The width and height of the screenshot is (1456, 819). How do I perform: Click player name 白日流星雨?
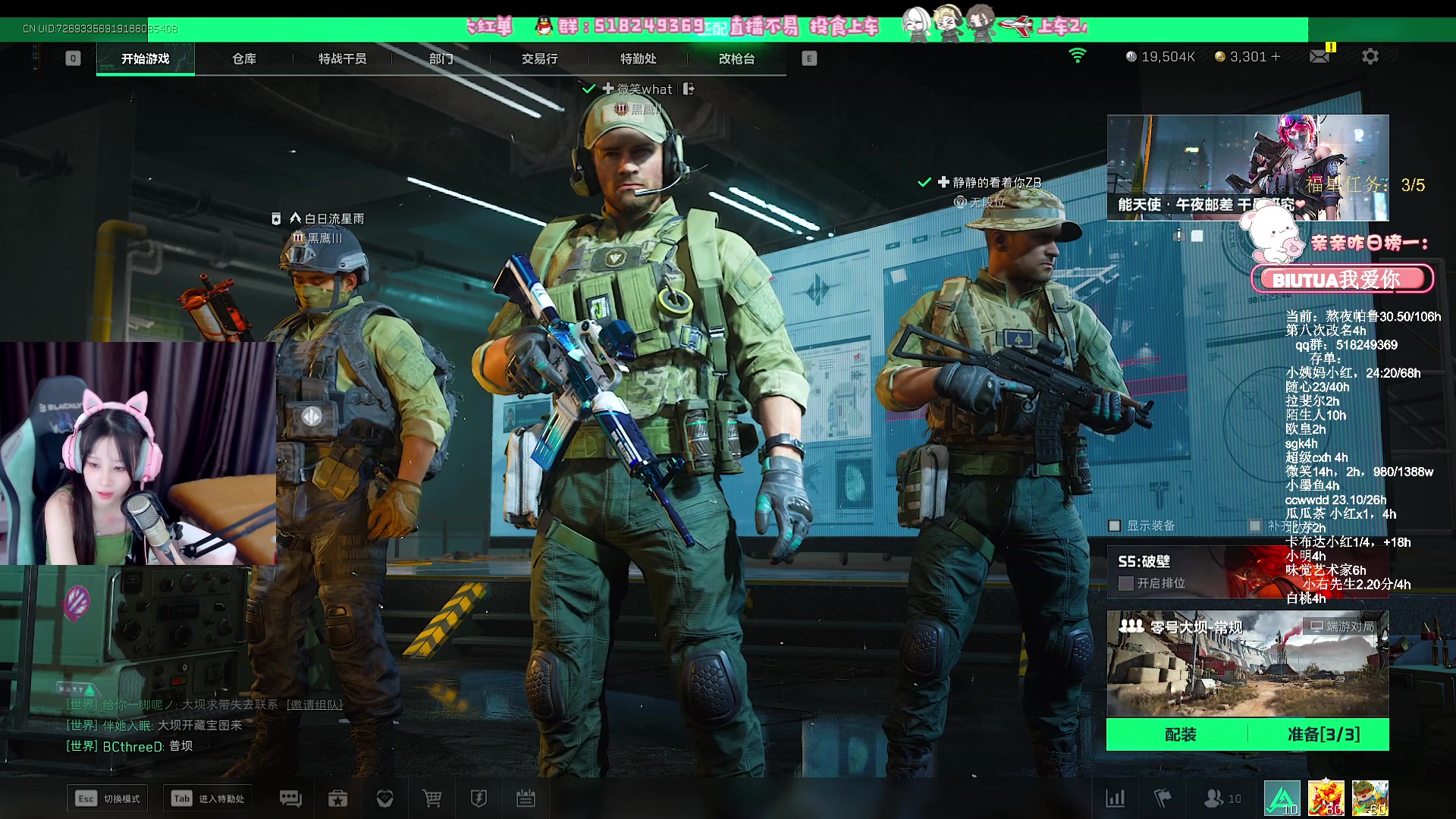[x=334, y=218]
